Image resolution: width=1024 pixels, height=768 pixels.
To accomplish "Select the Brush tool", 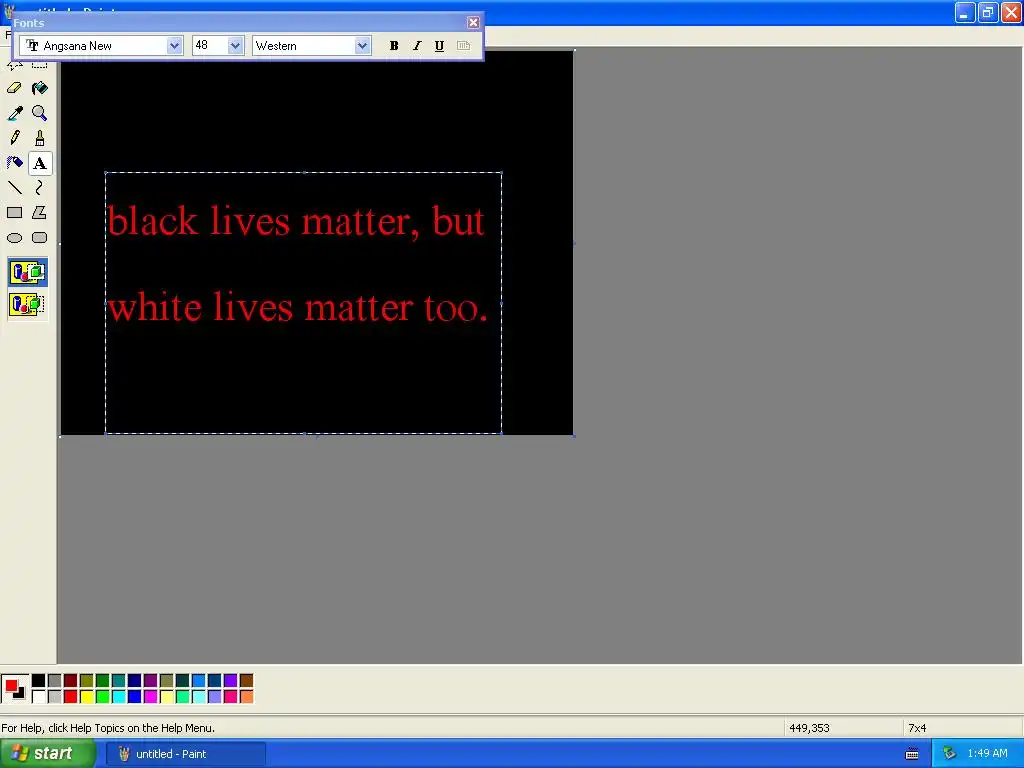I will click(40, 138).
